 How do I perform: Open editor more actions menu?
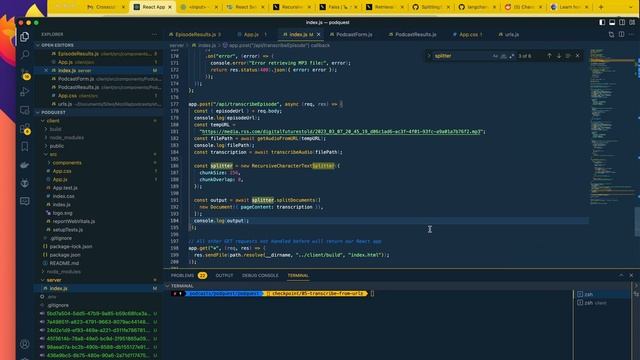tap(631, 35)
